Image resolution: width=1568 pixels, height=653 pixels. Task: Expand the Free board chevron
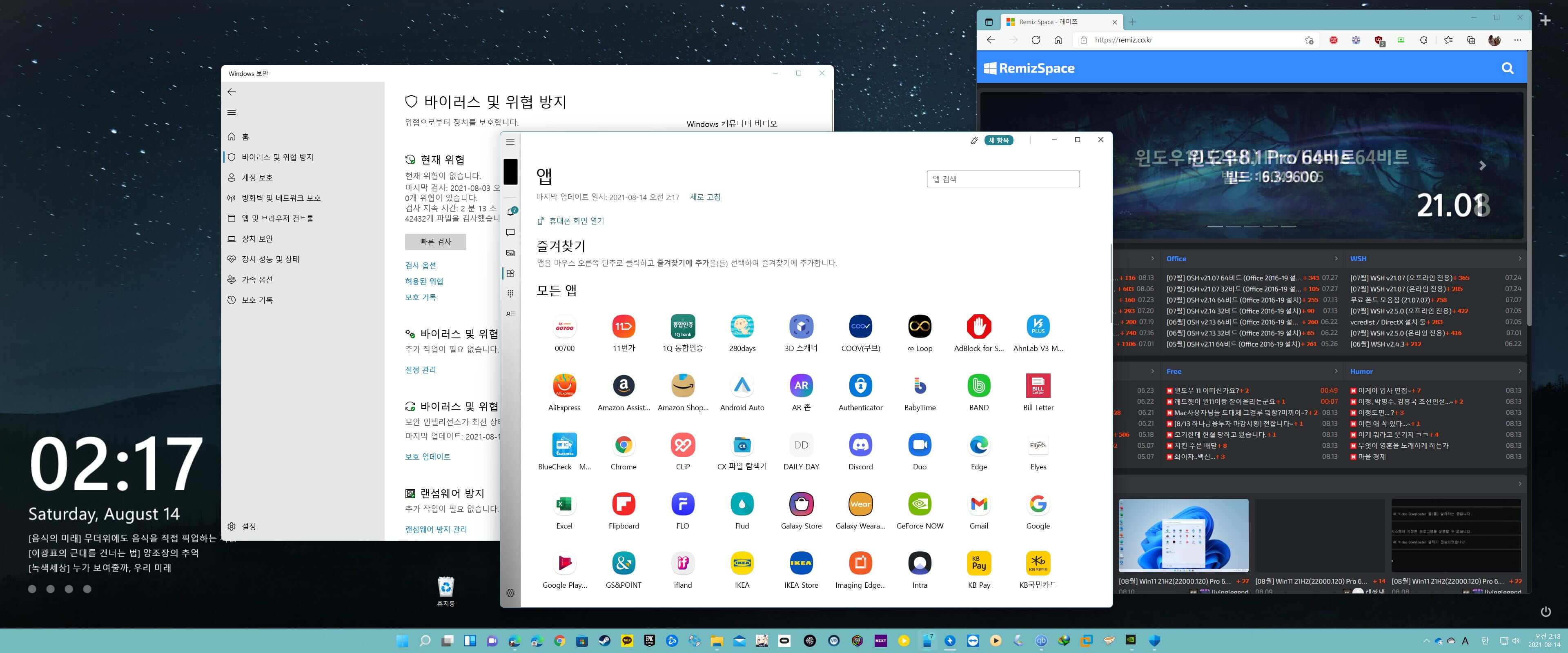click(x=1336, y=371)
